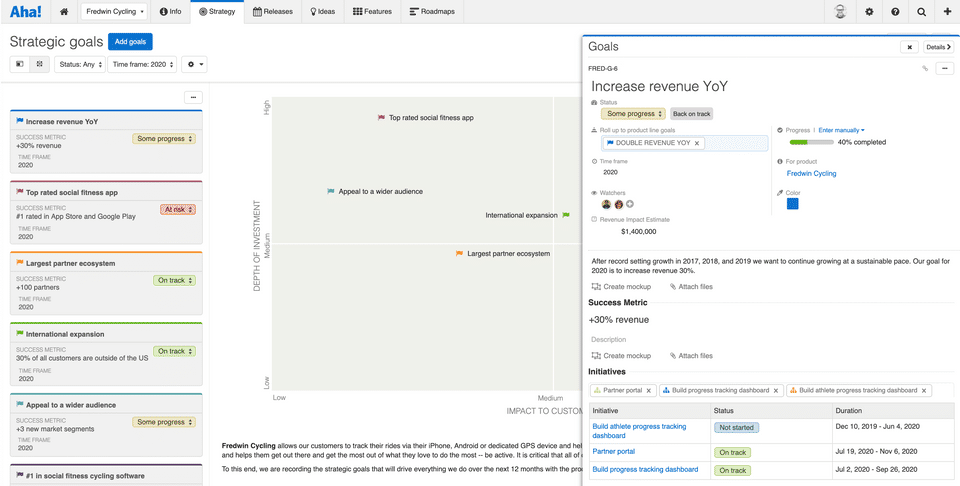The width and height of the screenshot is (960, 486).
Task: Click Top rated social fitness app chart flag
Action: coord(381,118)
